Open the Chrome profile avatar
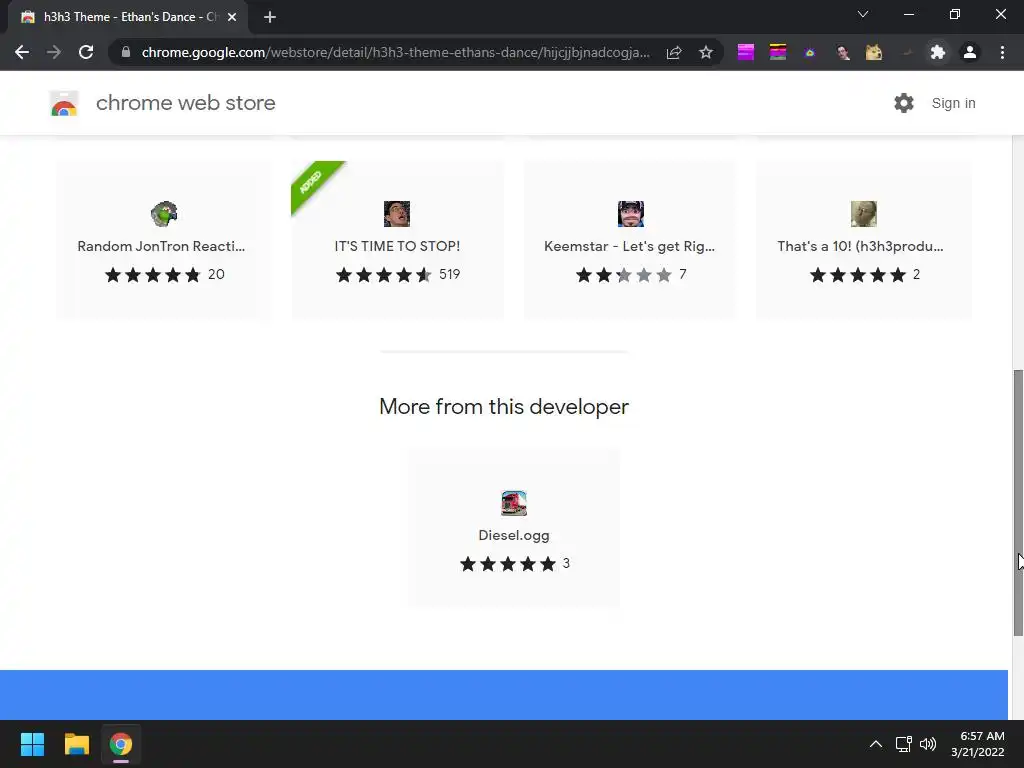Image resolution: width=1024 pixels, height=768 pixels. pos(970,52)
